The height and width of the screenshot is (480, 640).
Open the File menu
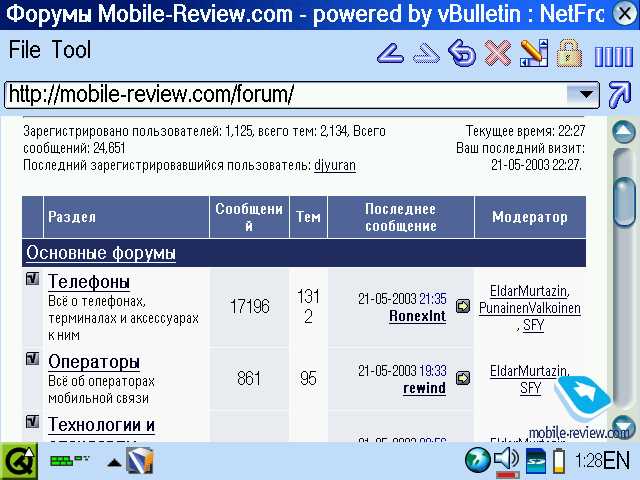tap(25, 50)
